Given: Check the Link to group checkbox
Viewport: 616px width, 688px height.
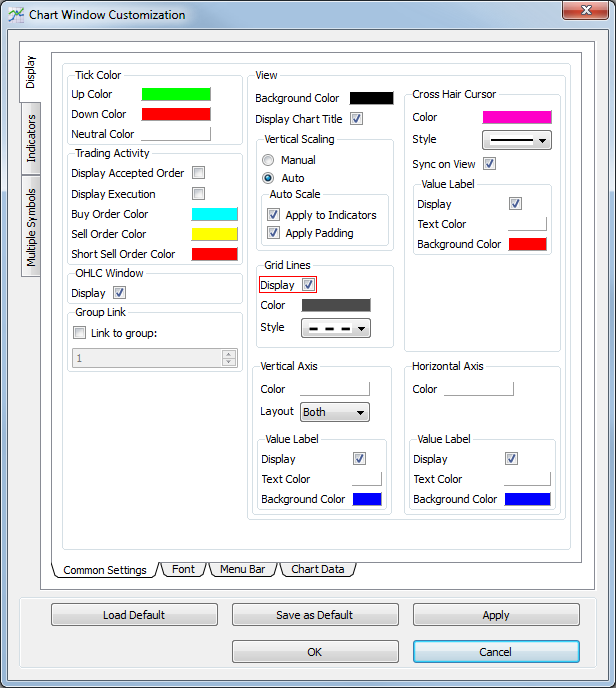Looking at the screenshot, I should pyautogui.click(x=80, y=333).
